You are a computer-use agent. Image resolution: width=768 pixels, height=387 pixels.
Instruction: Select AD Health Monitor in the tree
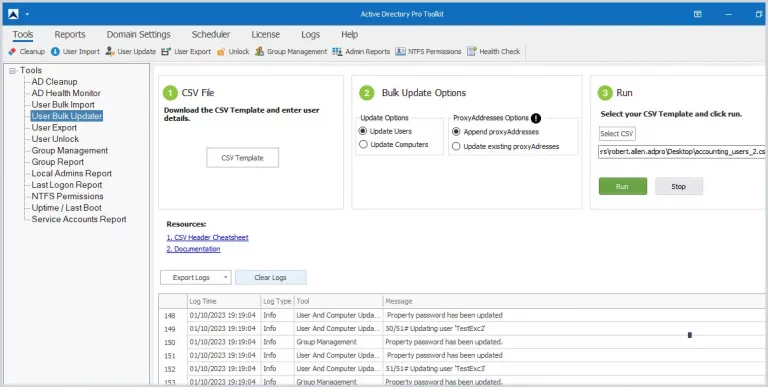[66, 93]
